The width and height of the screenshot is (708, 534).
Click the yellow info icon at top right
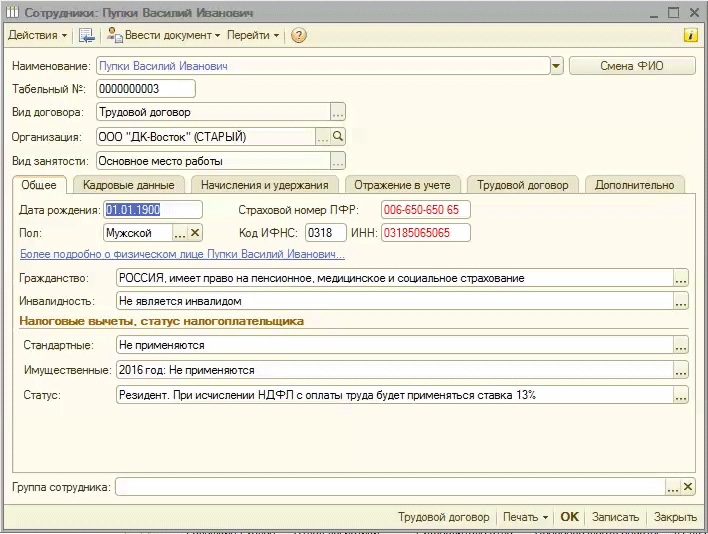coord(690,35)
